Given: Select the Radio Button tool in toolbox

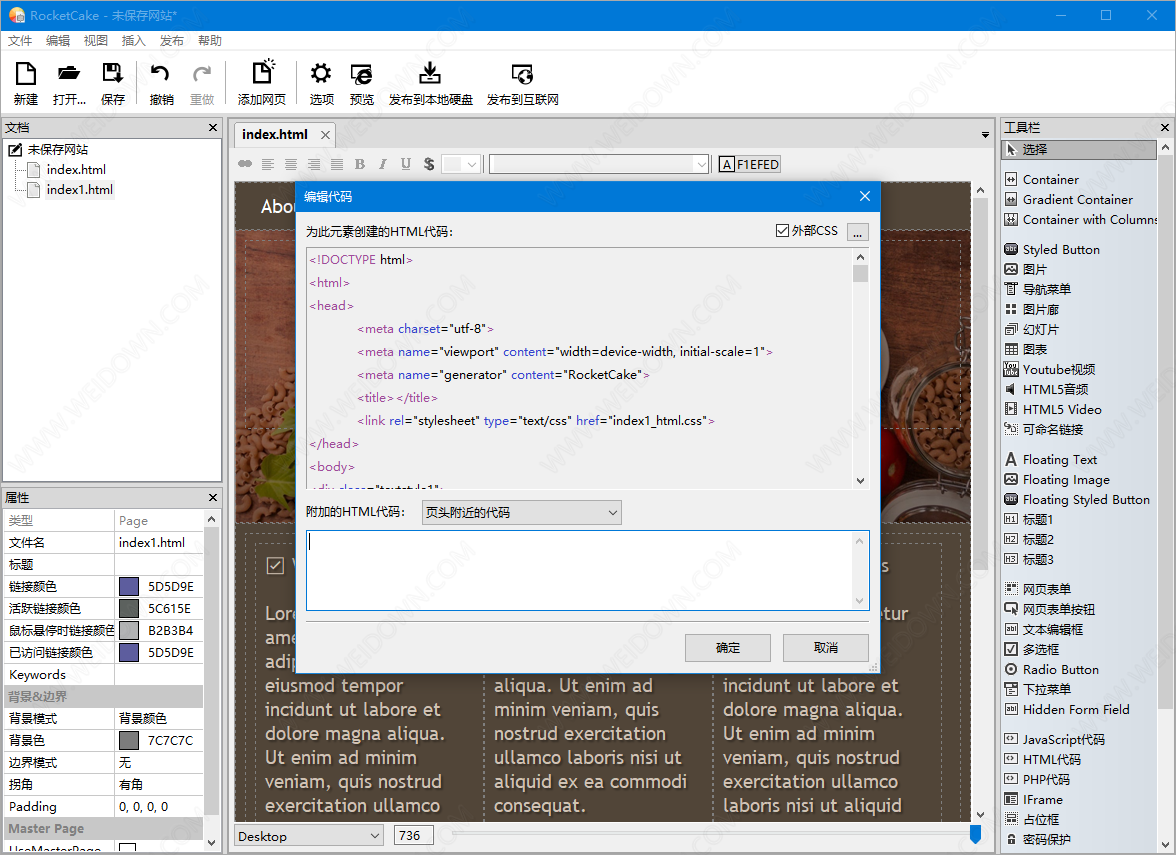Looking at the screenshot, I should [x=1060, y=669].
